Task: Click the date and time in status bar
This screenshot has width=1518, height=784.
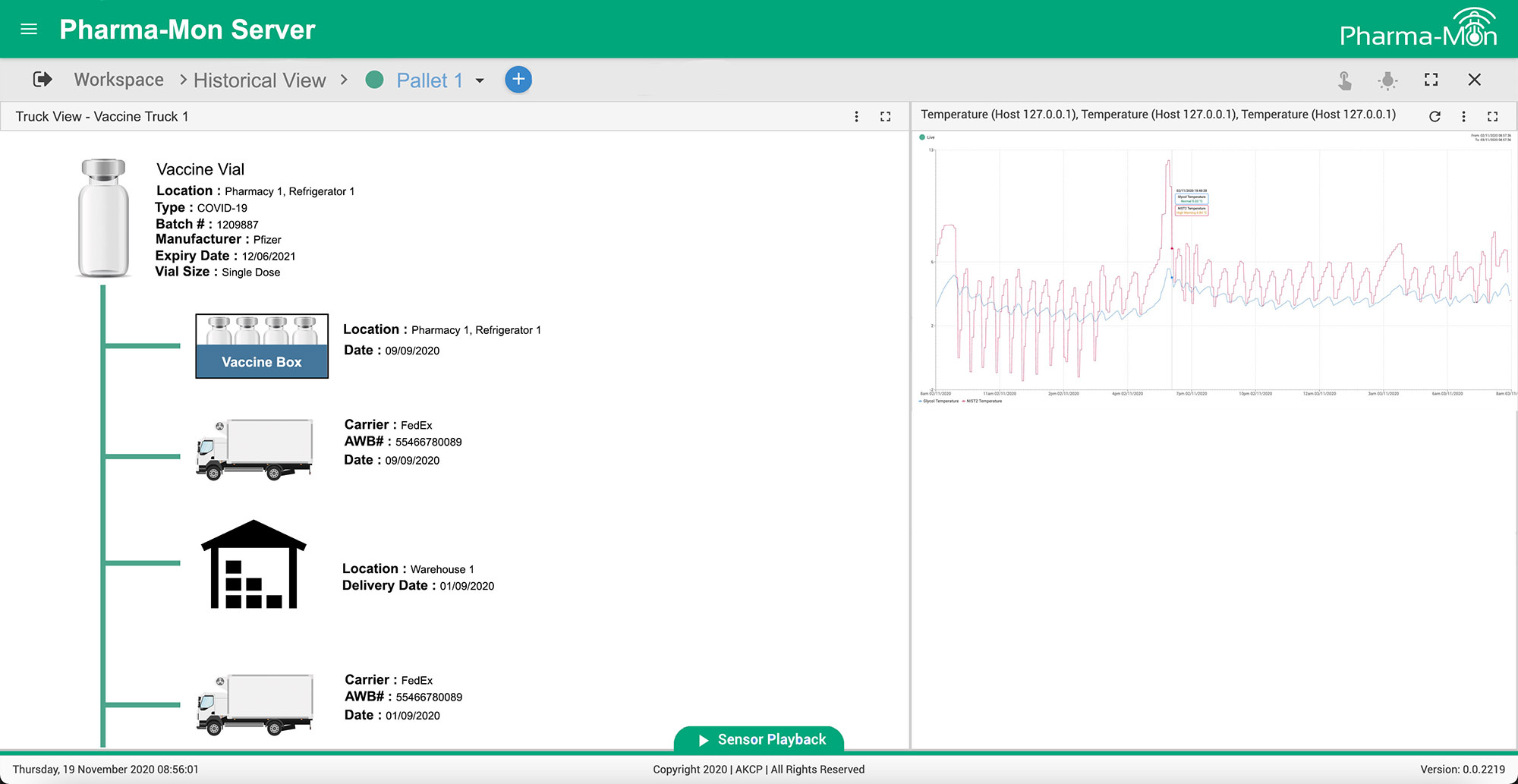Action: pos(106,770)
